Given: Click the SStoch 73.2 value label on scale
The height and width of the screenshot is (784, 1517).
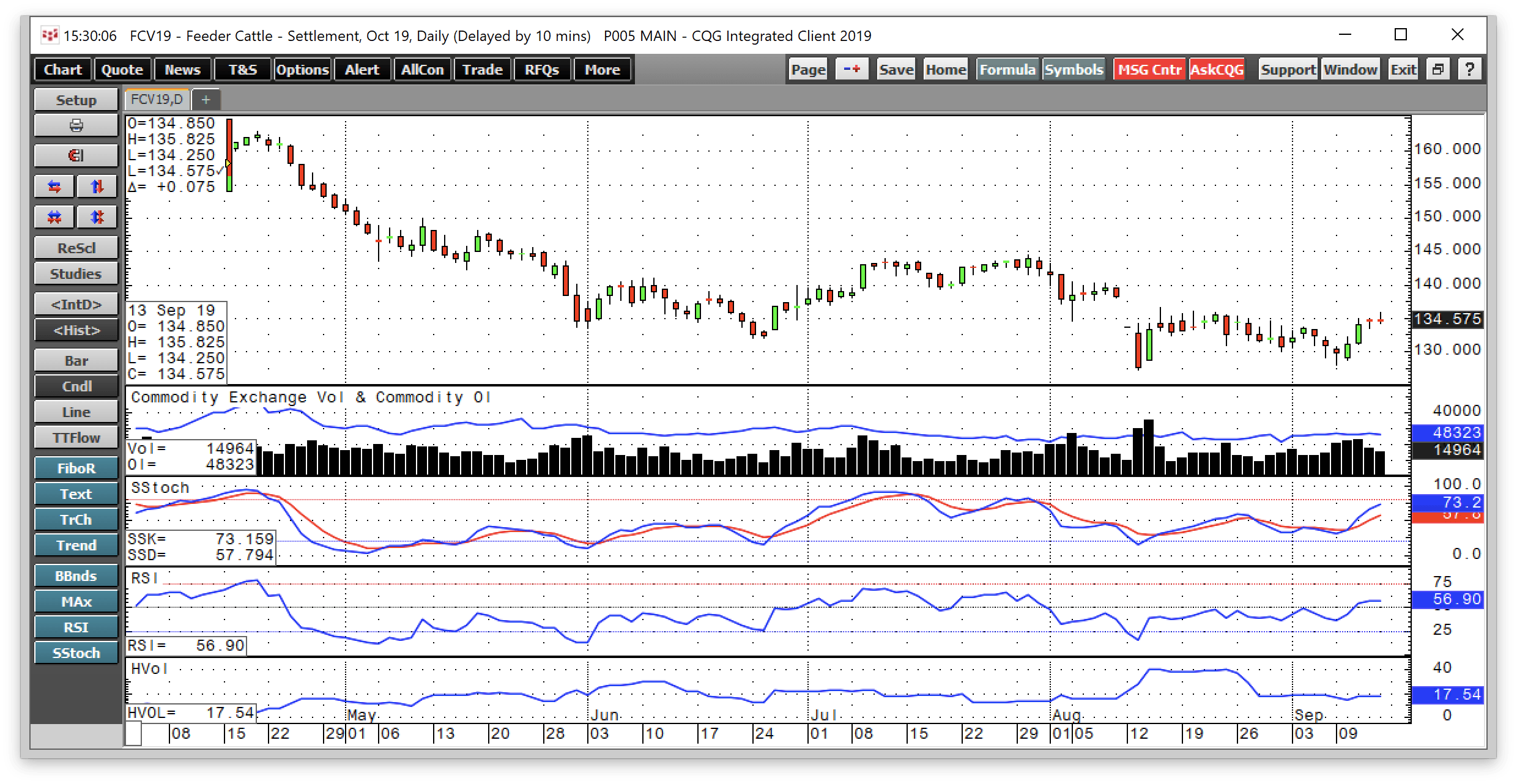Looking at the screenshot, I should pyautogui.click(x=1447, y=503).
